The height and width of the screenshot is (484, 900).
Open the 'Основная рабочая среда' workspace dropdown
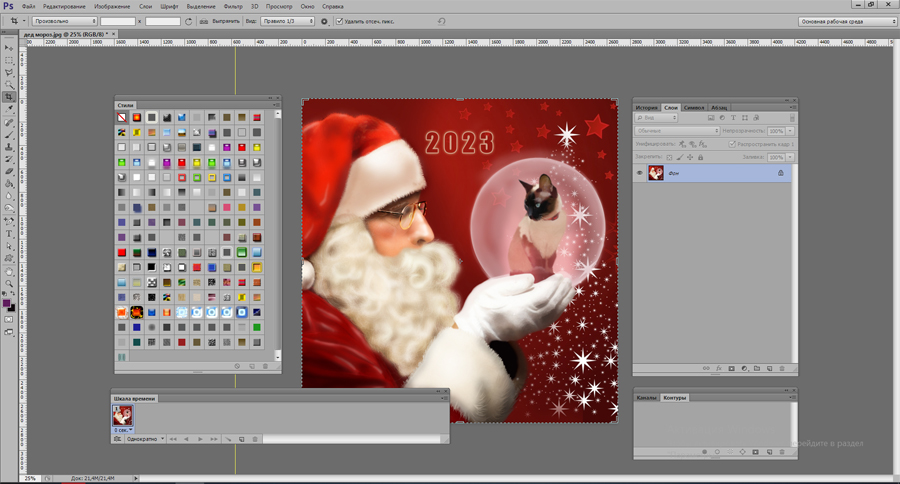pos(849,21)
